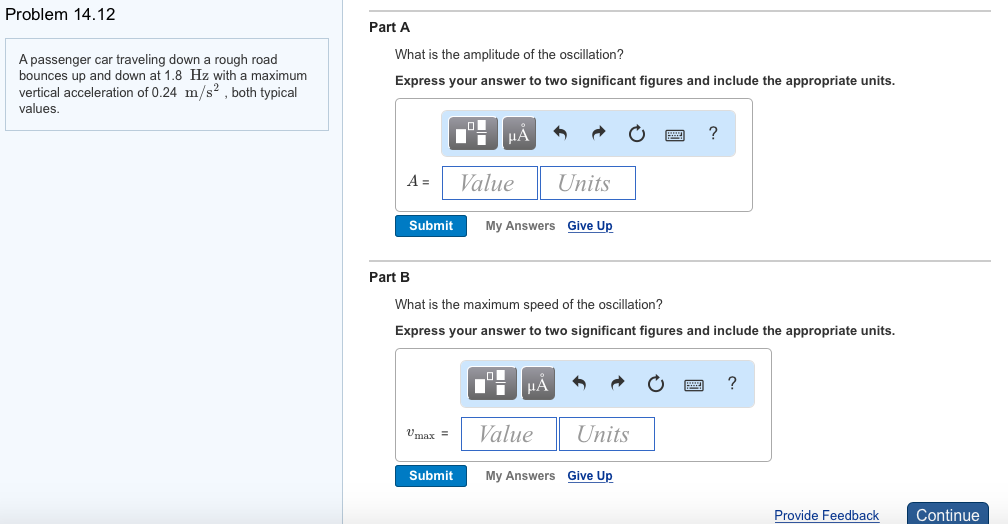Click the symbols (μÅ) button in Part B
Screen dimensions: 1008x524
(x=538, y=383)
